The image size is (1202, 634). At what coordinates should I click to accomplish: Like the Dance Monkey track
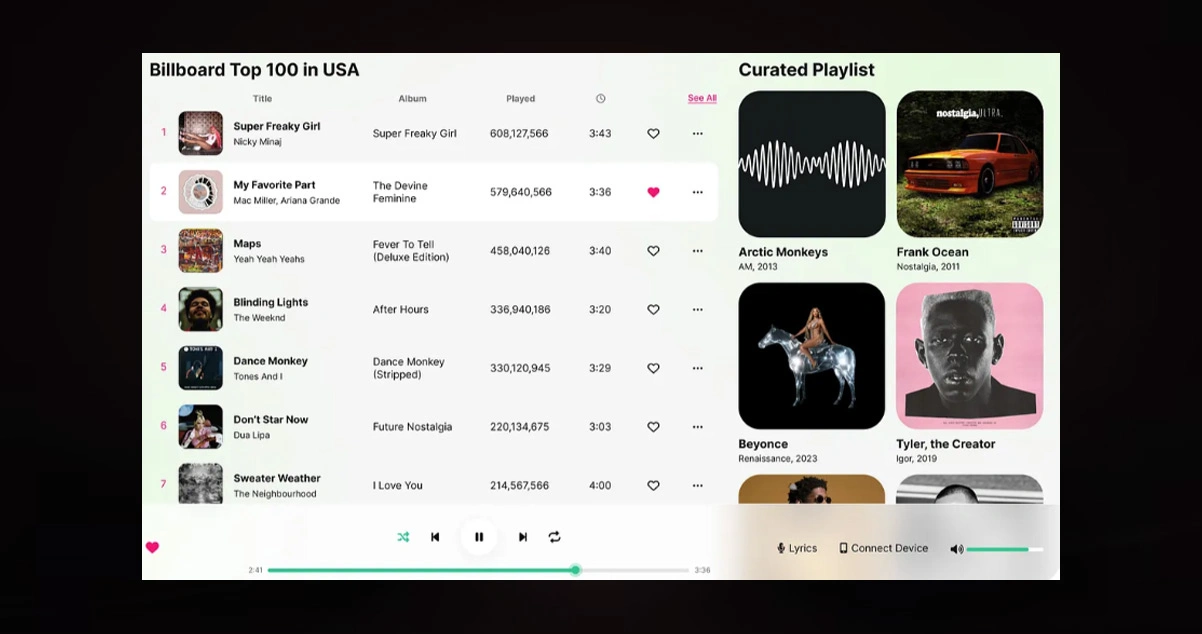click(x=653, y=368)
